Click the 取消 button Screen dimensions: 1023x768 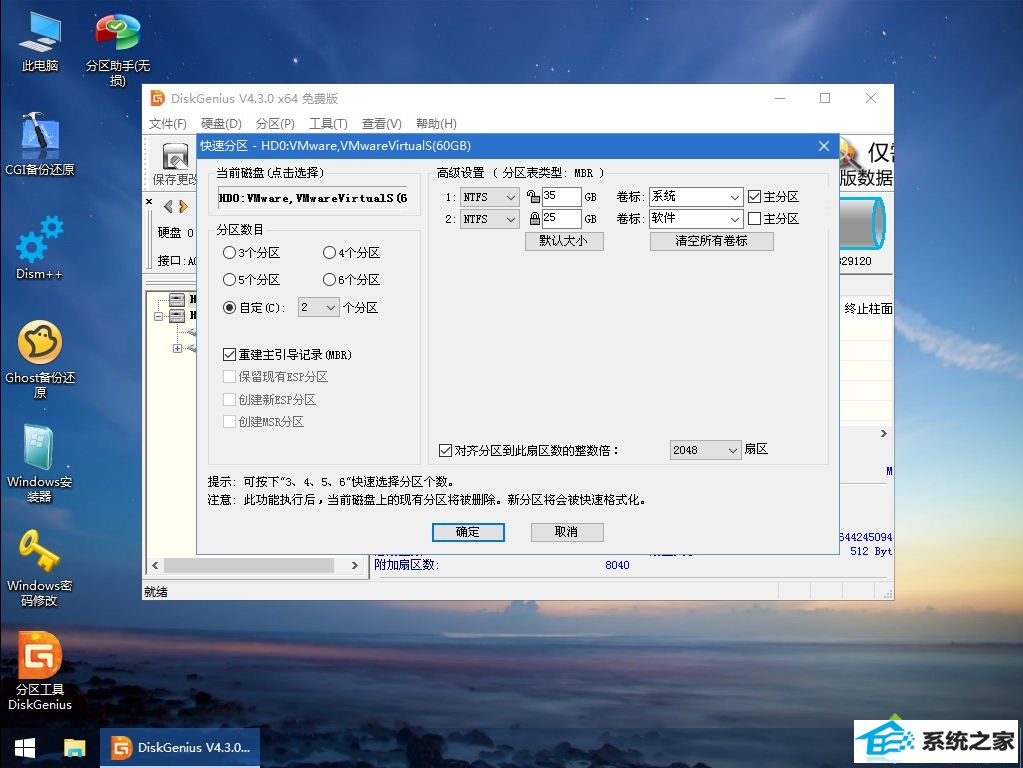(x=567, y=532)
